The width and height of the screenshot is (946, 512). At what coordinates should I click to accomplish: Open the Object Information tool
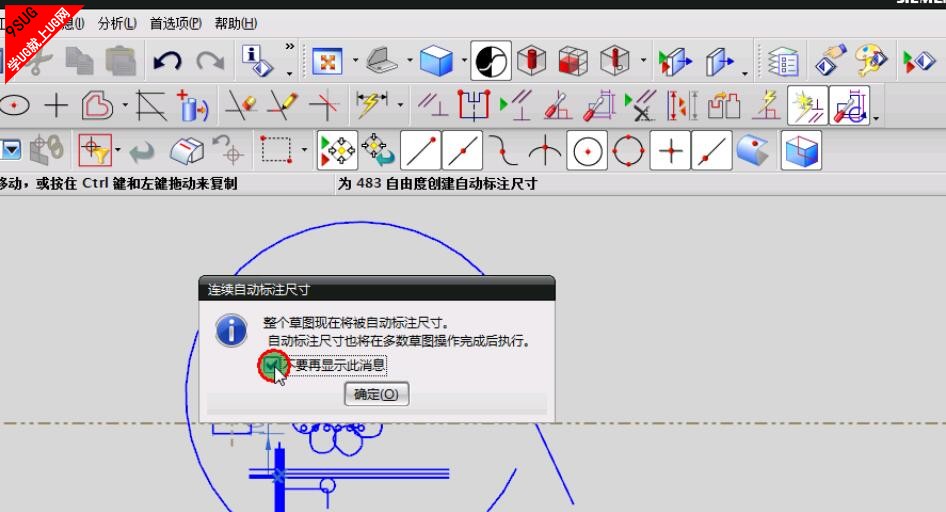coord(258,61)
